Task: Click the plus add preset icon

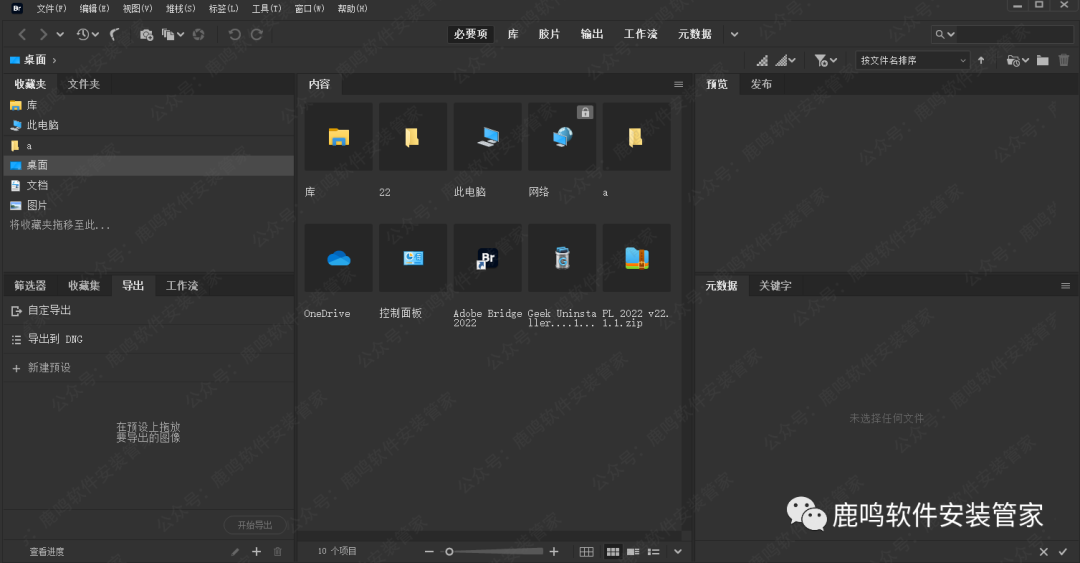Action: [x=256, y=552]
